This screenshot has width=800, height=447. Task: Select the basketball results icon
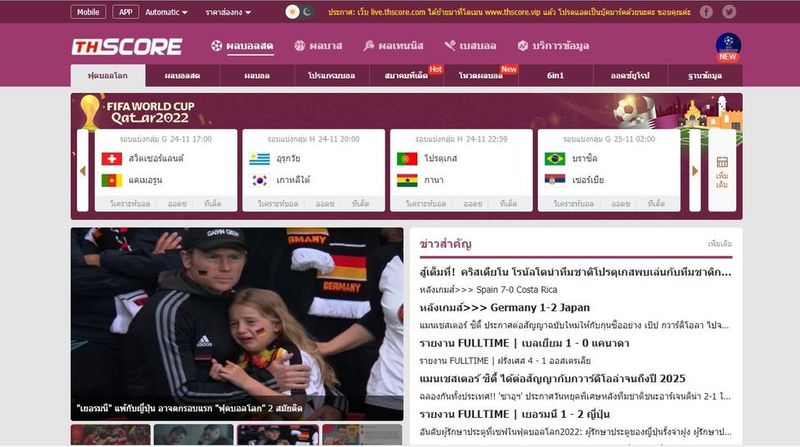(x=299, y=46)
